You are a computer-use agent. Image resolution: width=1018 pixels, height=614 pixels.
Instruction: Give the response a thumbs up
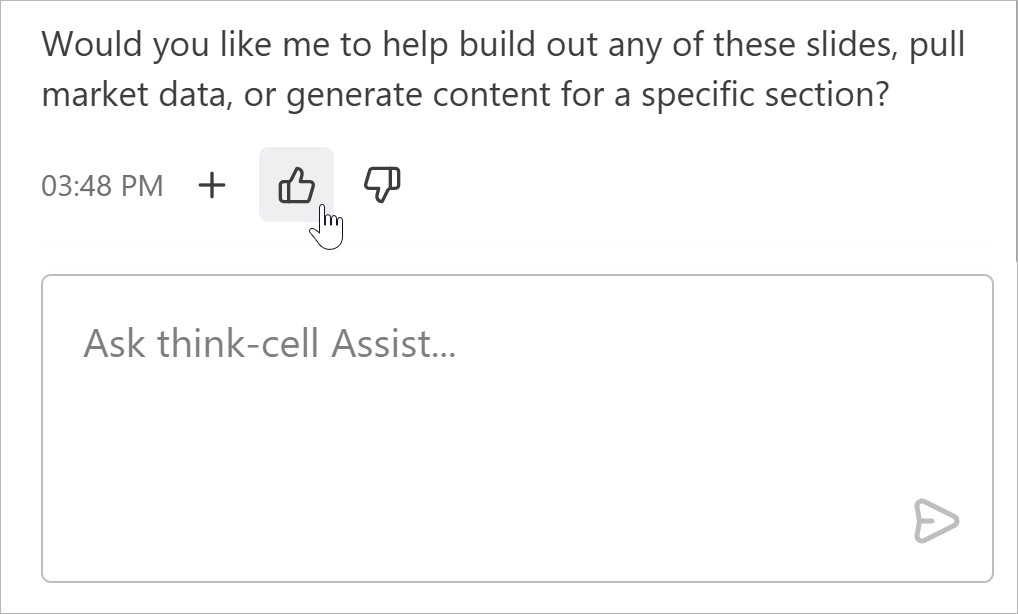pos(297,185)
